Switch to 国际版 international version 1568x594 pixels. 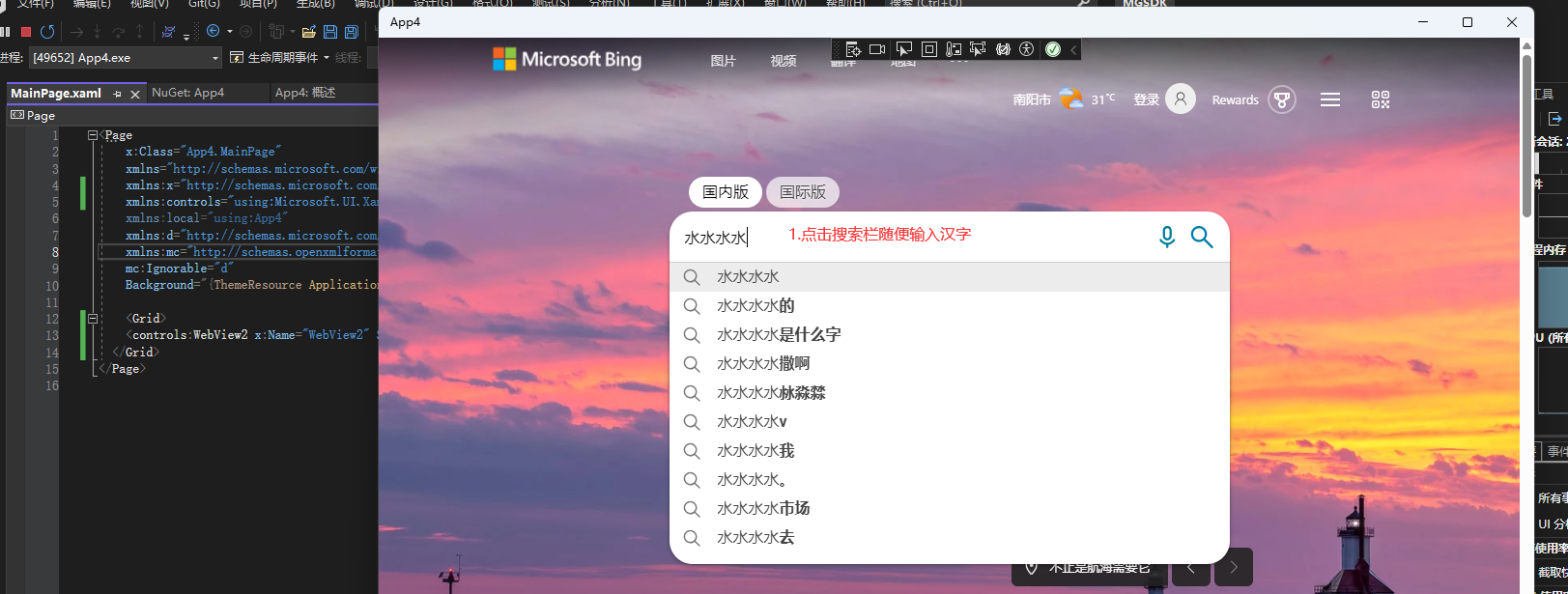803,192
